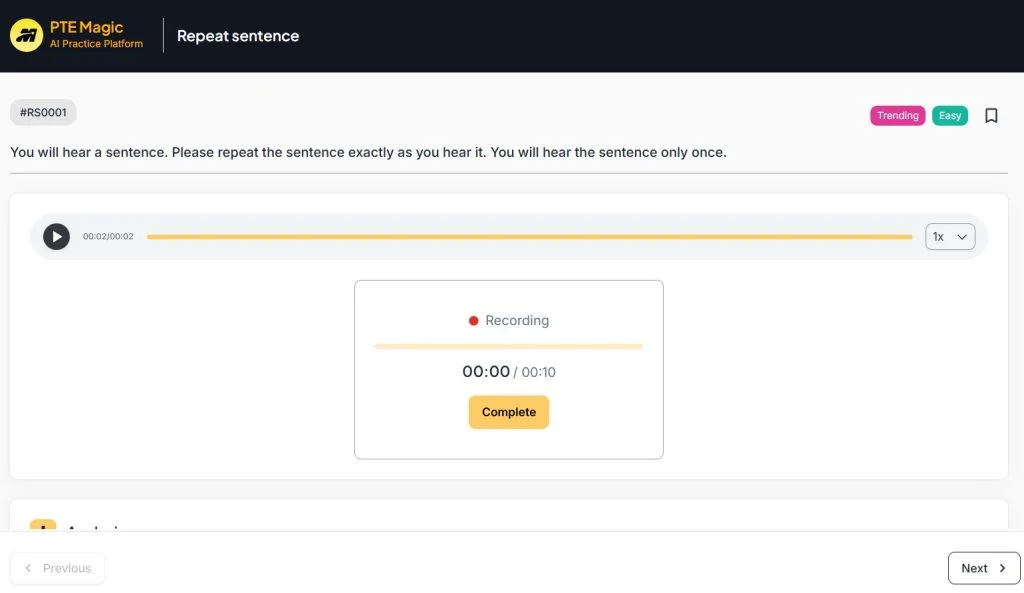Click the left chevron inside Previous
This screenshot has width=1024, height=593.
click(28, 568)
